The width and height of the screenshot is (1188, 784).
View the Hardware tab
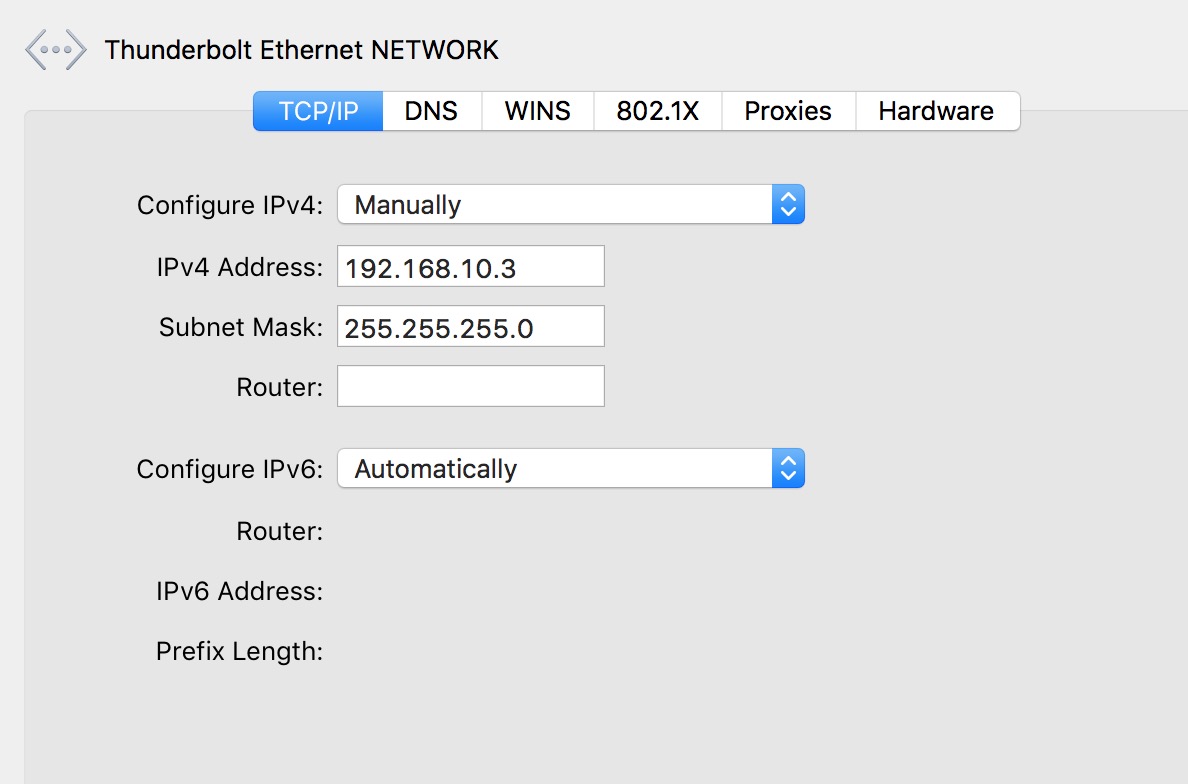(936, 111)
